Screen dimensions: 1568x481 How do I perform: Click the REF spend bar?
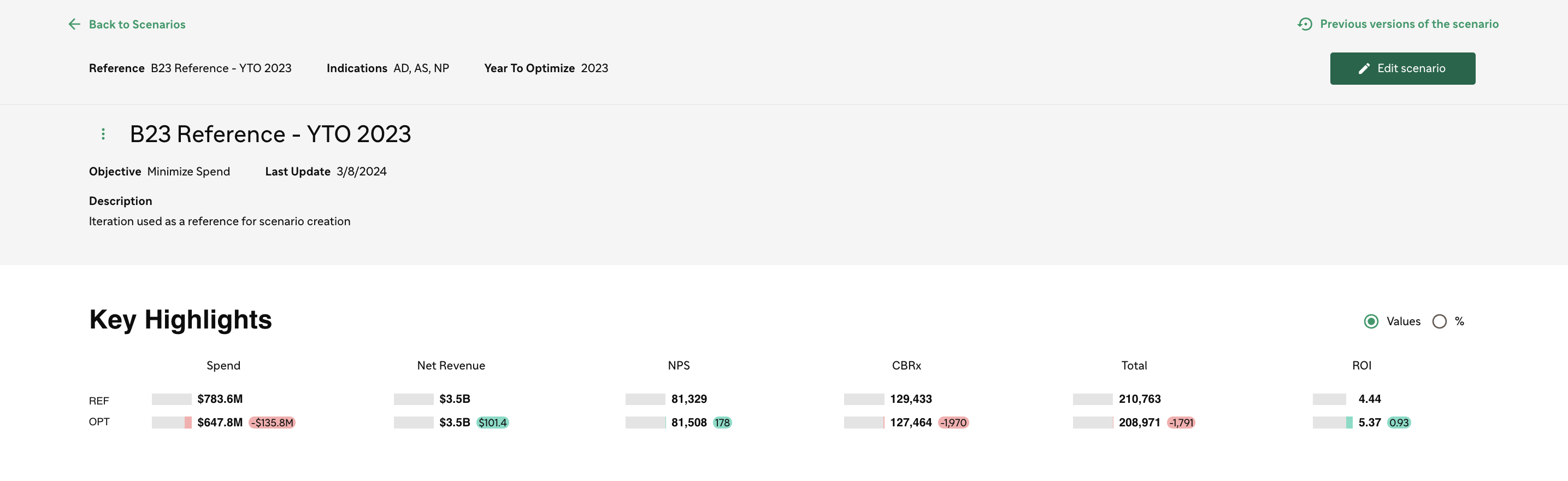(172, 400)
